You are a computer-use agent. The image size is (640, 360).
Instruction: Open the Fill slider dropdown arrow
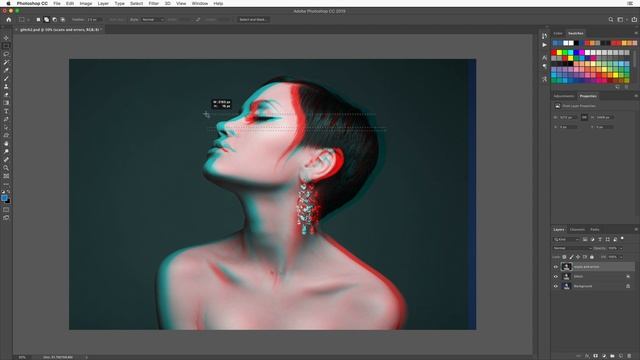pyautogui.click(x=621, y=257)
